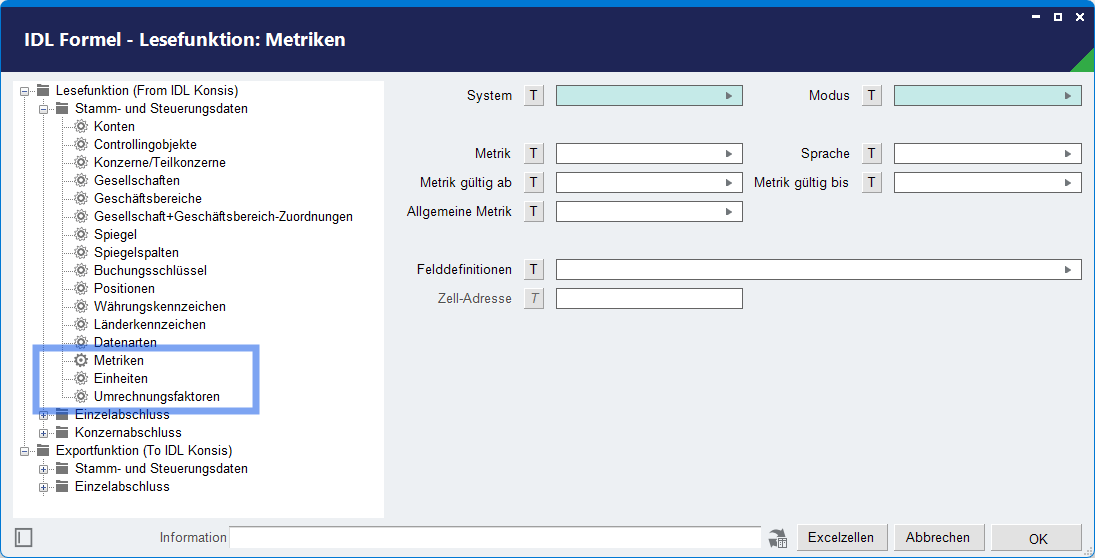
Task: Select the Geschäftsbereiche gear icon
Action: coord(82,198)
